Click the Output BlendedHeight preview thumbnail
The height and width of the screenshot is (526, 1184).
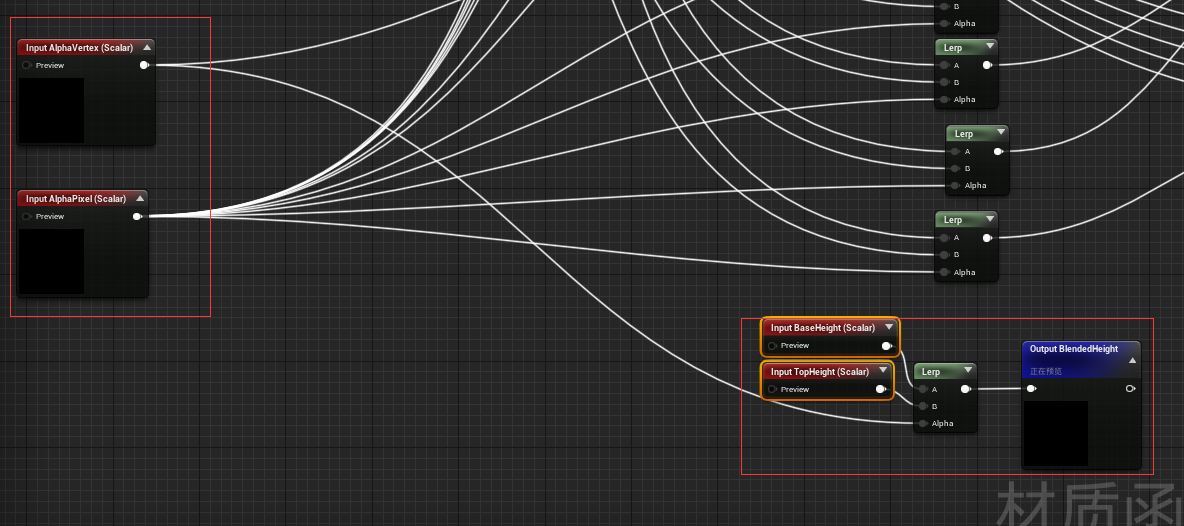(1056, 433)
